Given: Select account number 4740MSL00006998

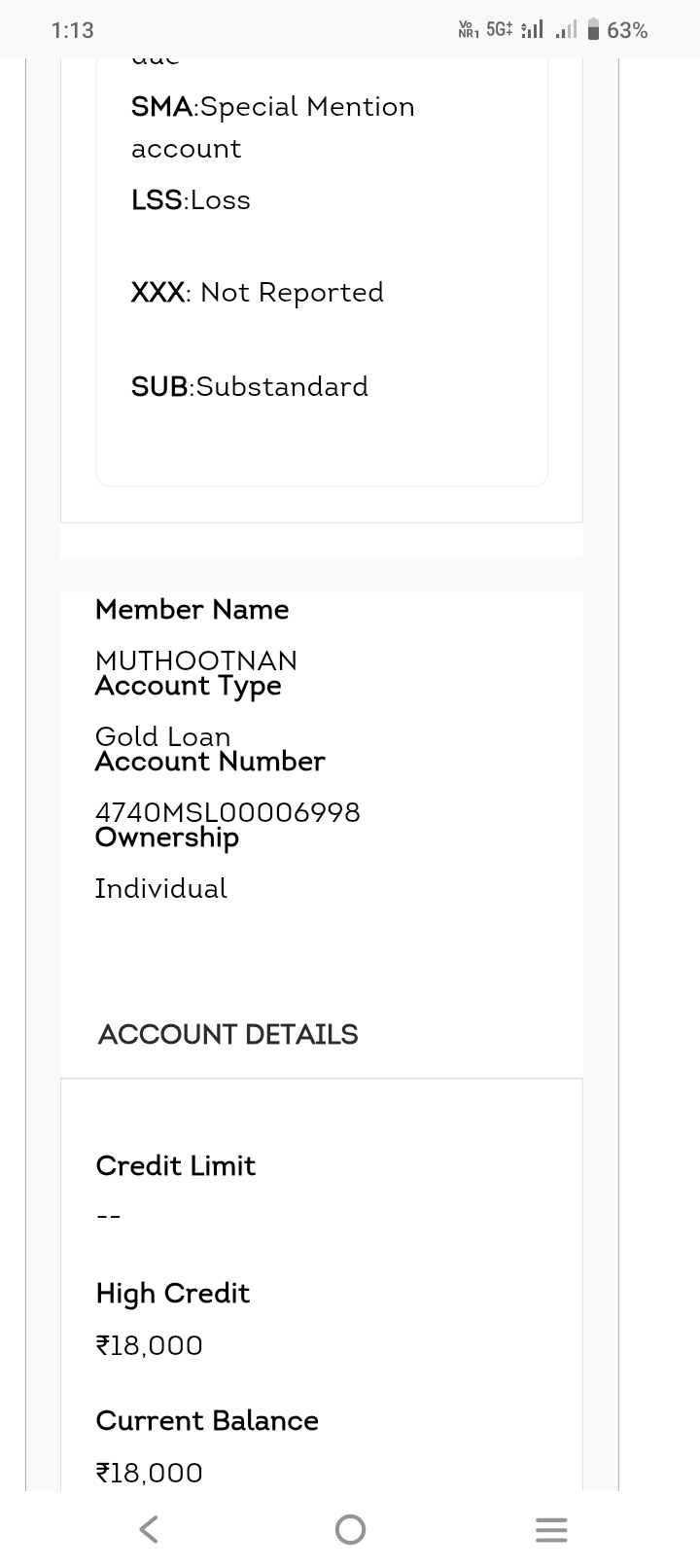Looking at the screenshot, I should [227, 811].
